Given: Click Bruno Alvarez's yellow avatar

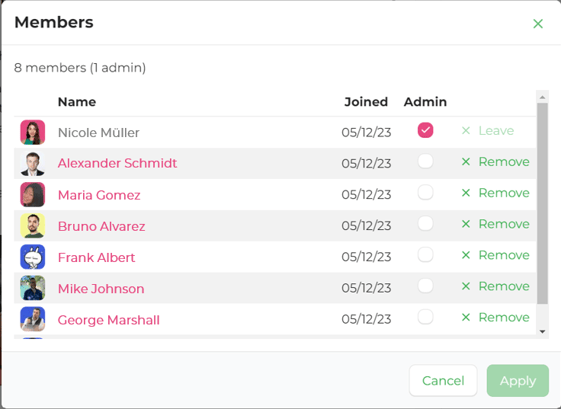Looking at the screenshot, I should tap(33, 226).
